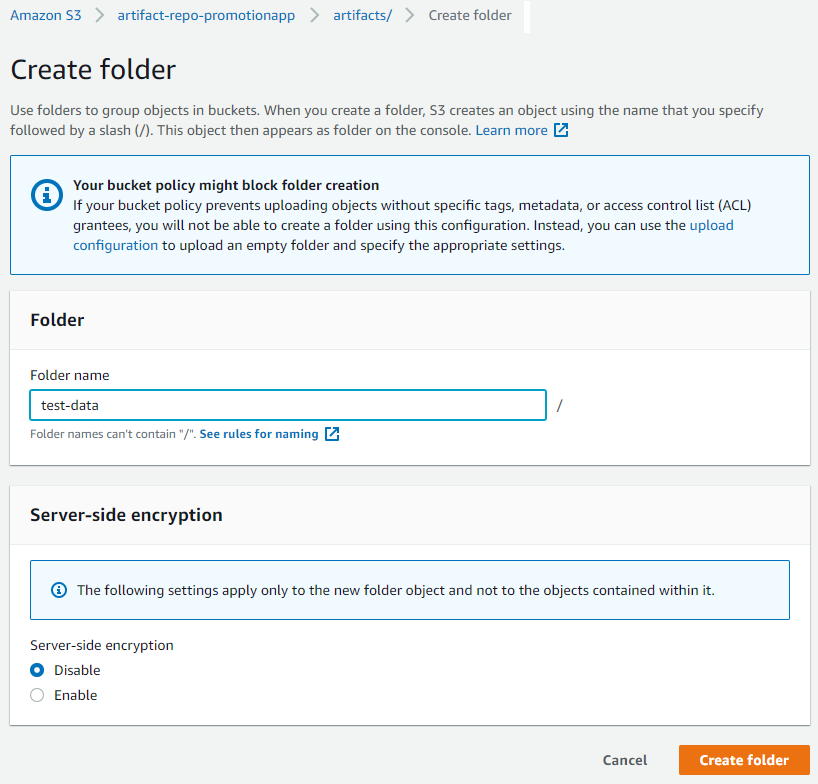Go to Amazon S3 breadcrumb link
818x784 pixels.
coord(46,16)
